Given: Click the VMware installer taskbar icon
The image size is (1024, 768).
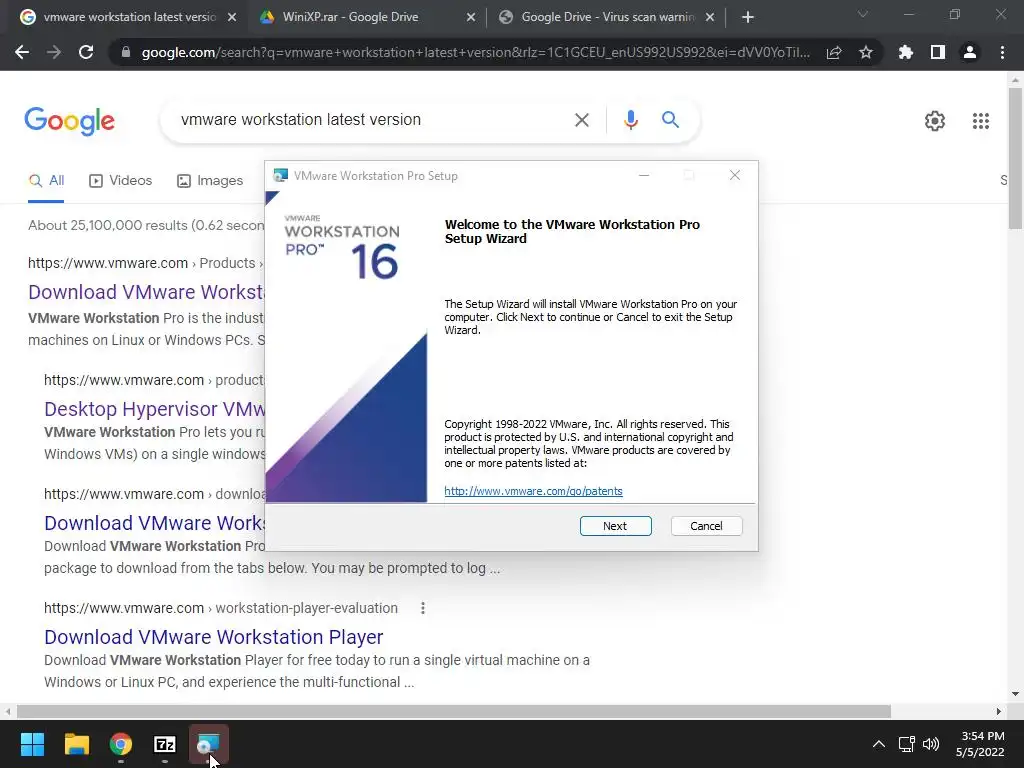Looking at the screenshot, I should click(x=209, y=744).
